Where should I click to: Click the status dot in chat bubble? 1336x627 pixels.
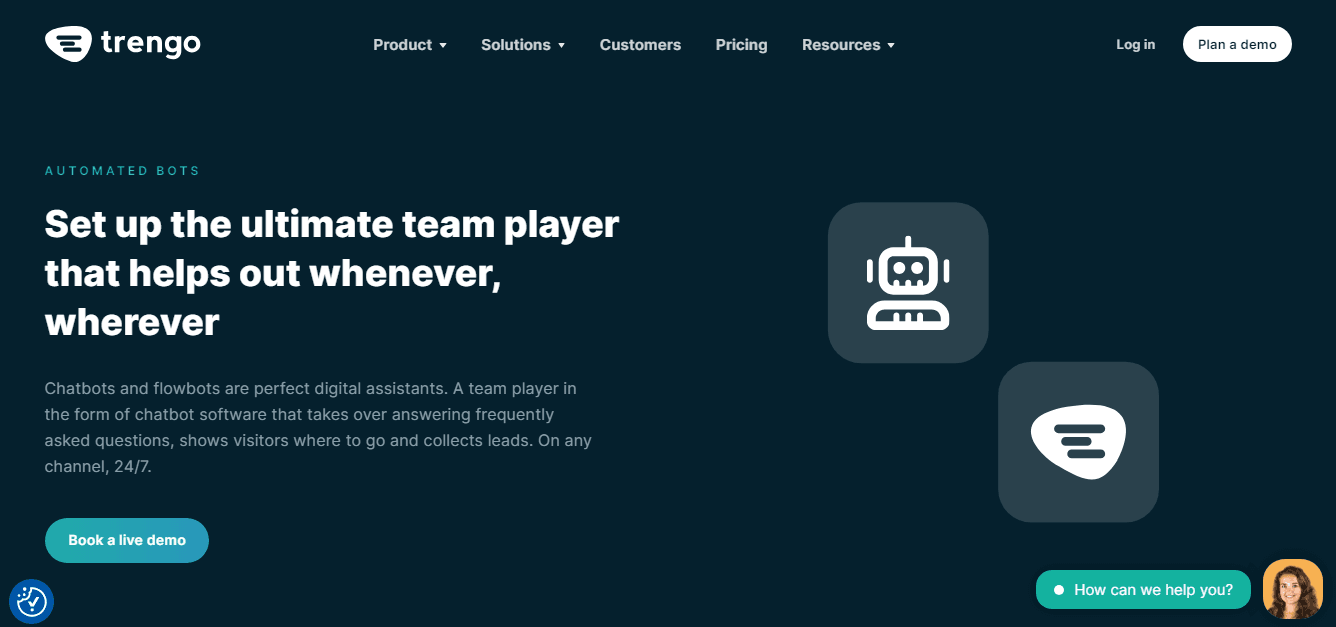(1058, 590)
